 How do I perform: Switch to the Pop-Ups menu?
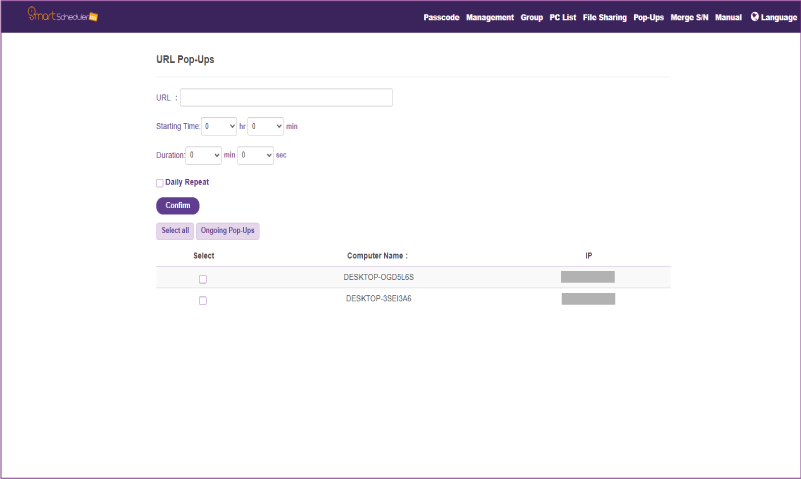pos(649,18)
